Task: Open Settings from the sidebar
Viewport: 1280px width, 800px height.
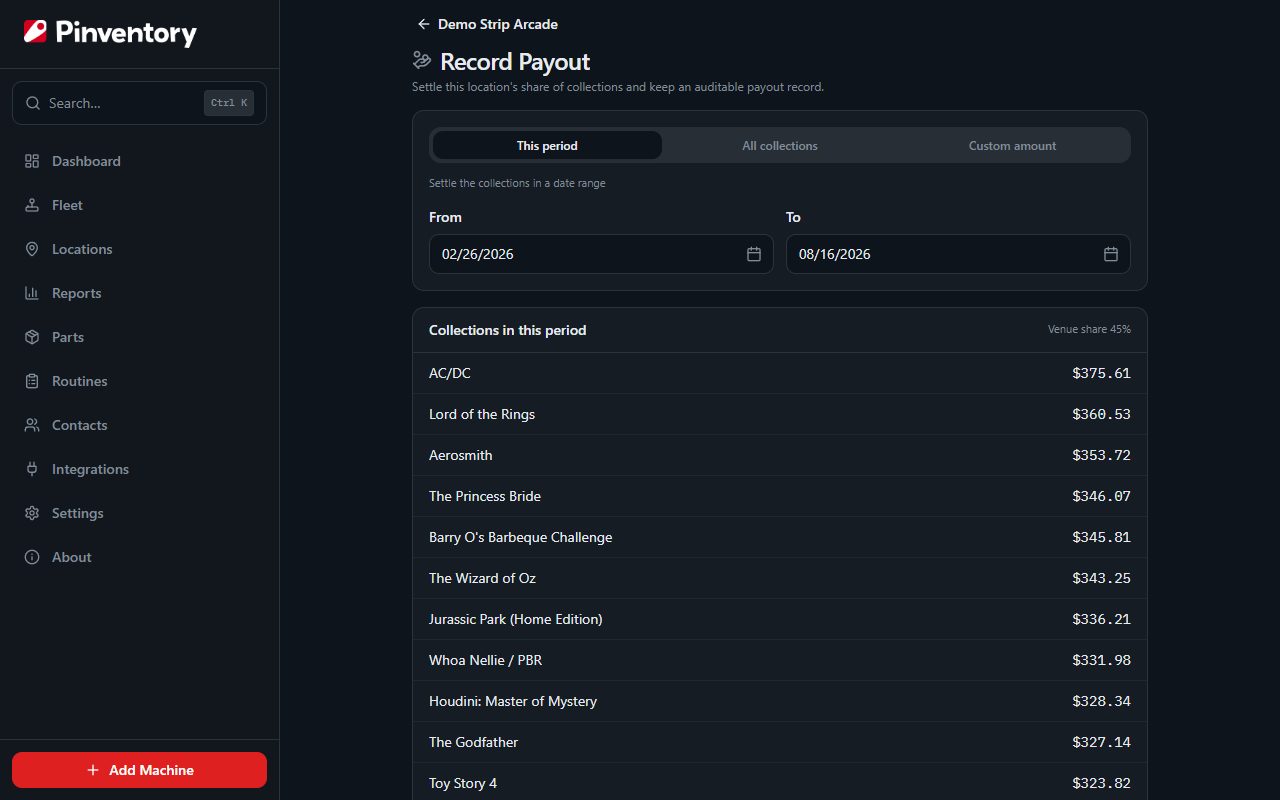Action: (139, 513)
